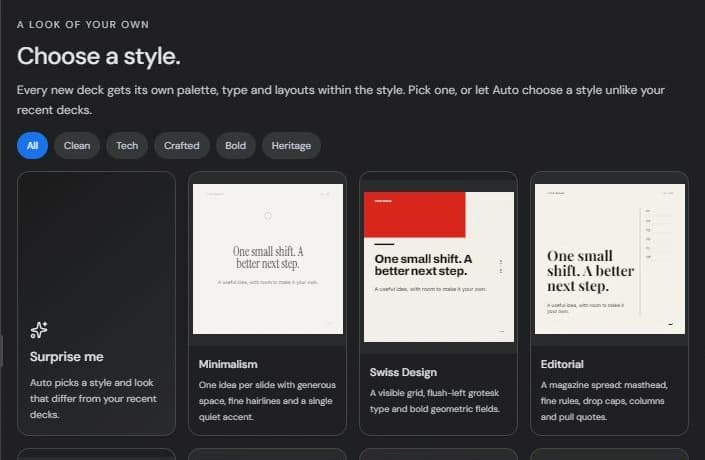
Task: Choose the Surprise me card title
Action: 67,357
